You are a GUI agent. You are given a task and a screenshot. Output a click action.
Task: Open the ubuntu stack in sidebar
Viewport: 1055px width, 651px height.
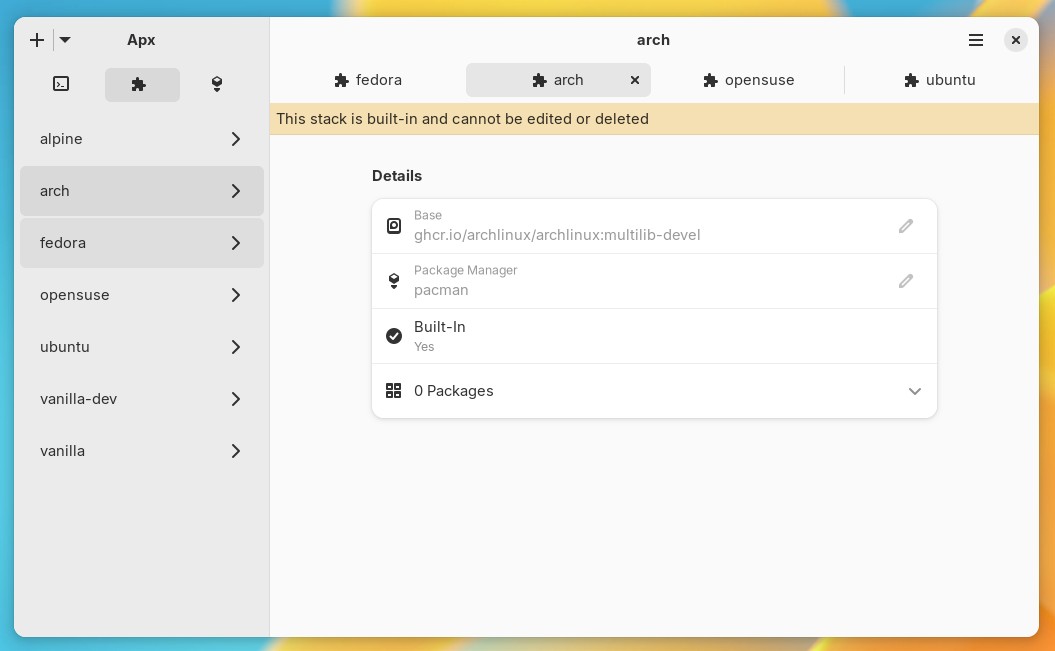[142, 347]
